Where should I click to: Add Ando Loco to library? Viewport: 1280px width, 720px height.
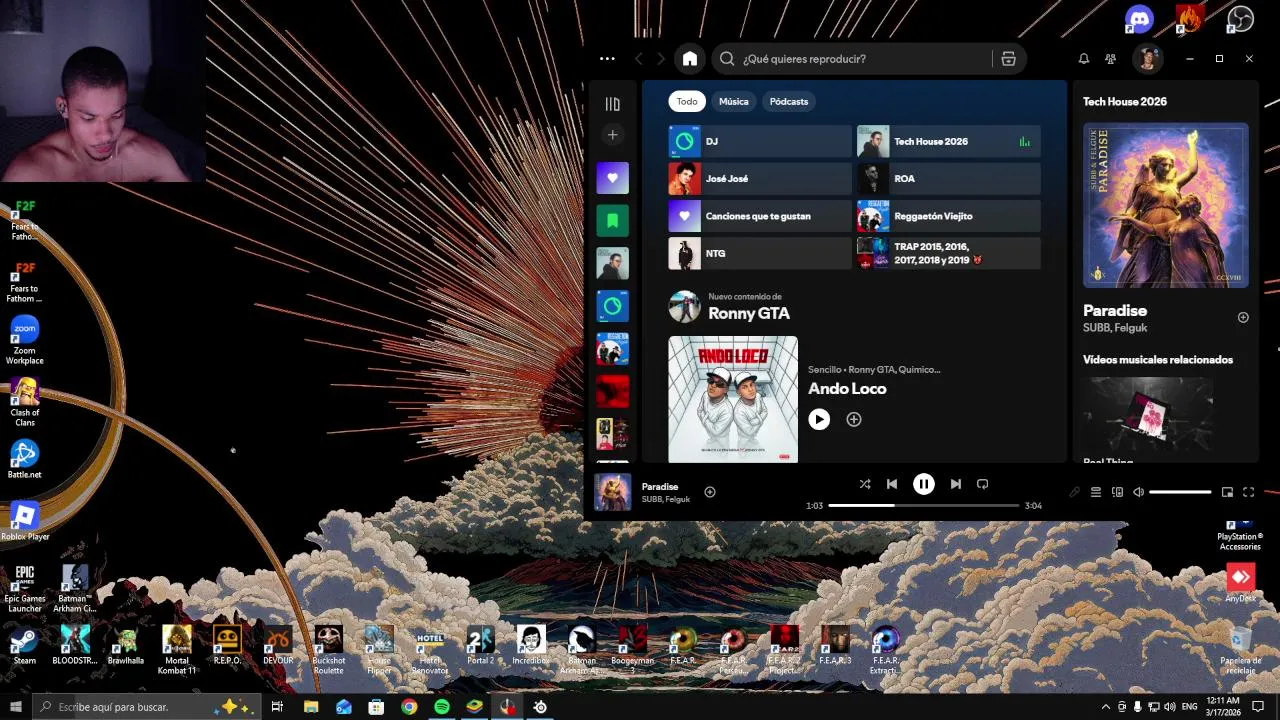[x=854, y=420]
